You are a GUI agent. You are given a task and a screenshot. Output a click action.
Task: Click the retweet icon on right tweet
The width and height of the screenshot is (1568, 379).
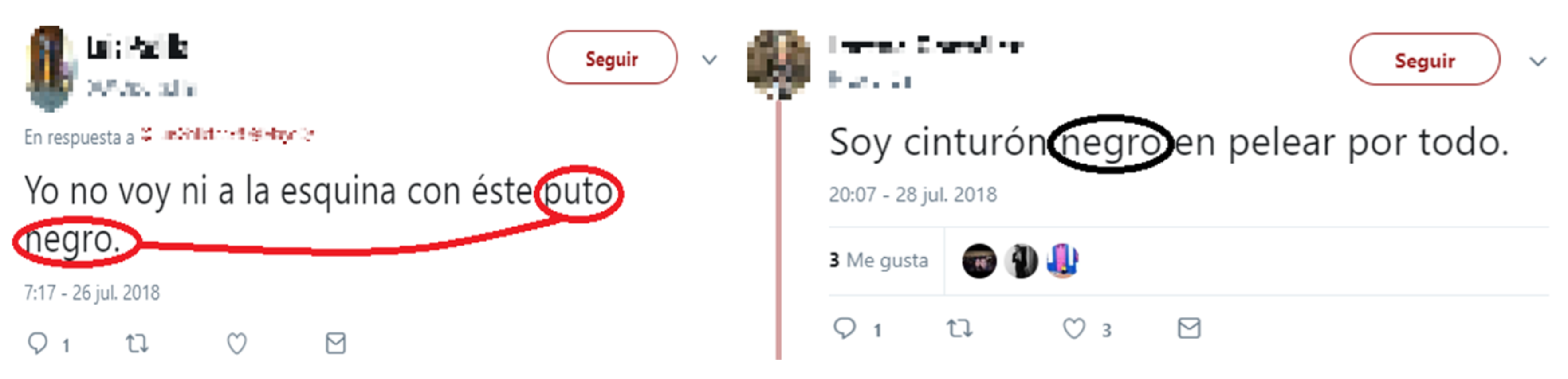pos(959,328)
